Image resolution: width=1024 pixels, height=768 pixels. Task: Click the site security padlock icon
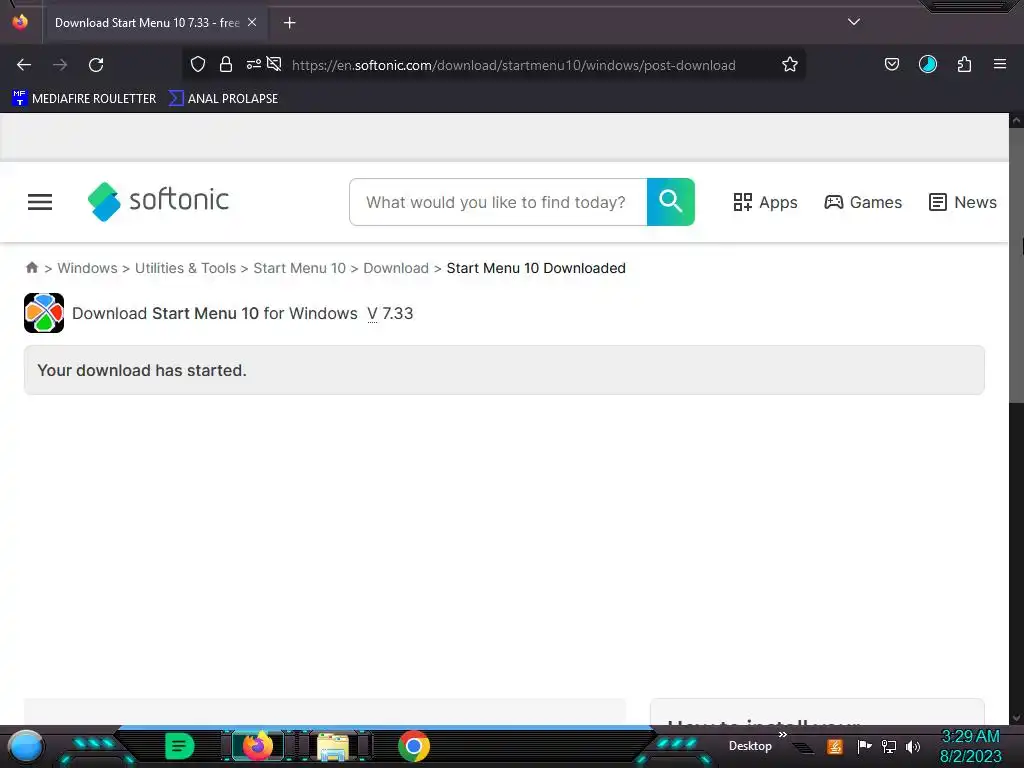(226, 64)
